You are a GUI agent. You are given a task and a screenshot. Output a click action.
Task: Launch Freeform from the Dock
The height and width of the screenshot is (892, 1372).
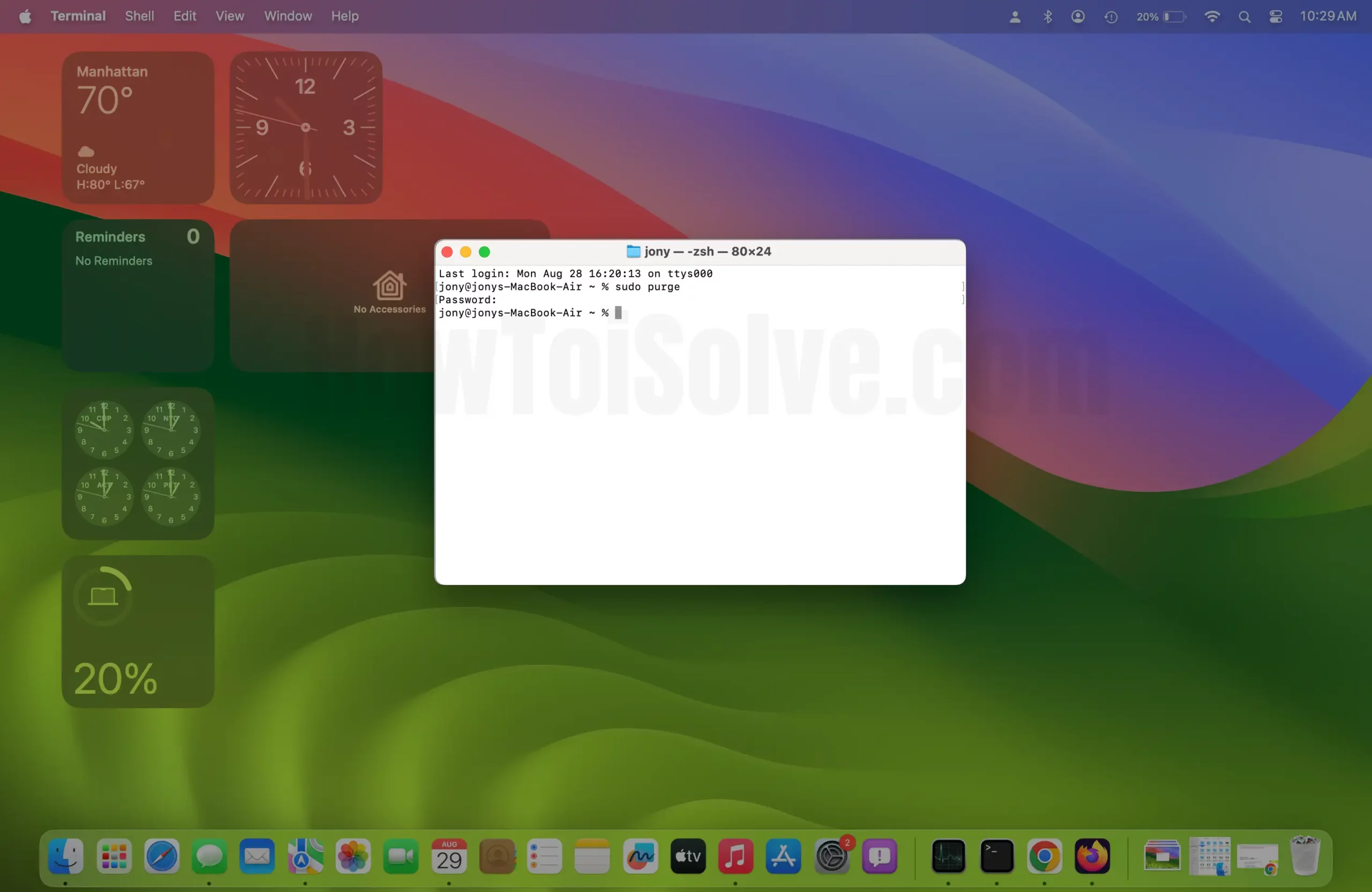(640, 856)
